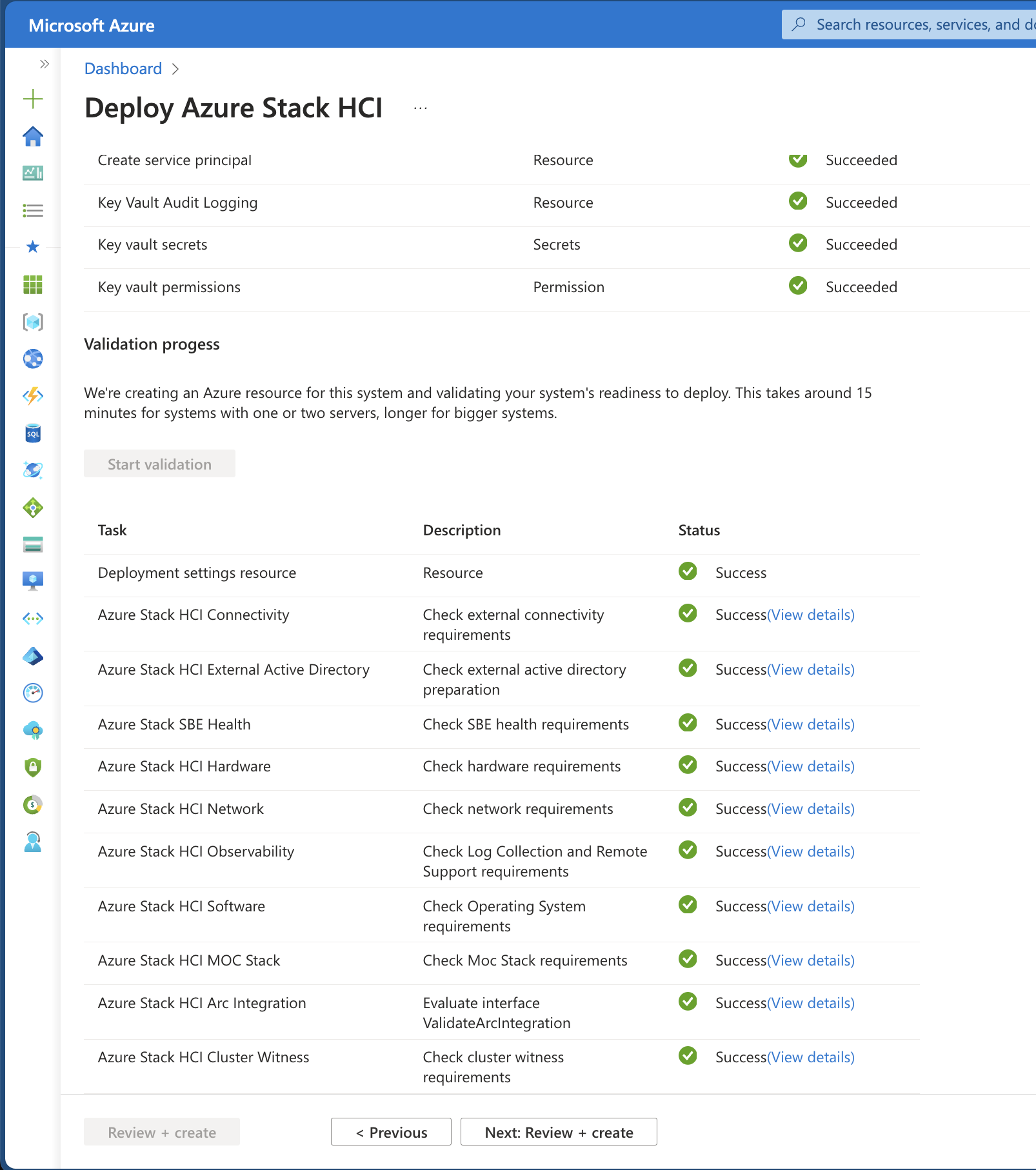Open Function App lightning icon

[x=33, y=396]
